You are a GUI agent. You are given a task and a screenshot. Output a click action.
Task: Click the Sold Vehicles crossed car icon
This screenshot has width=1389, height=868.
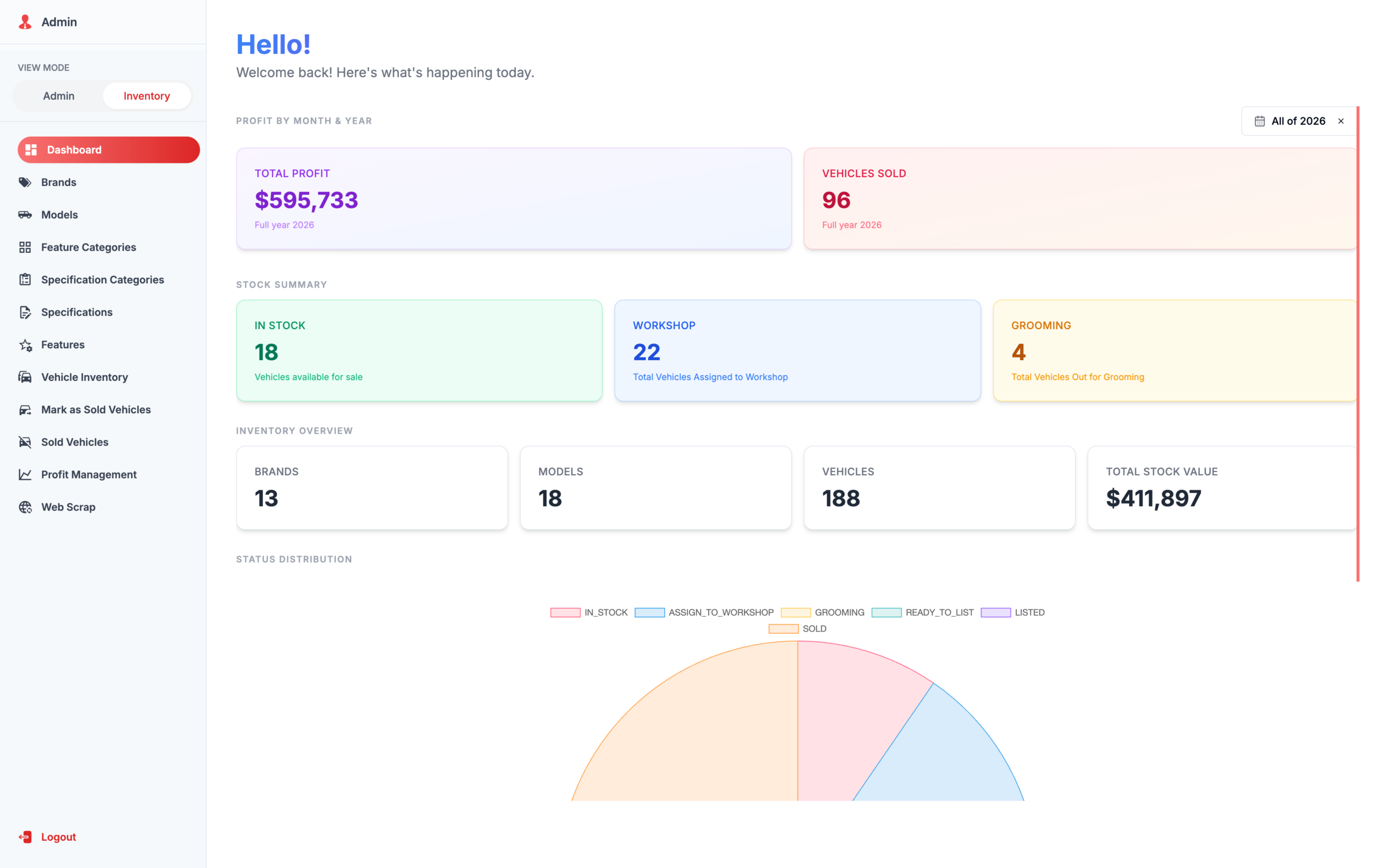[24, 442]
